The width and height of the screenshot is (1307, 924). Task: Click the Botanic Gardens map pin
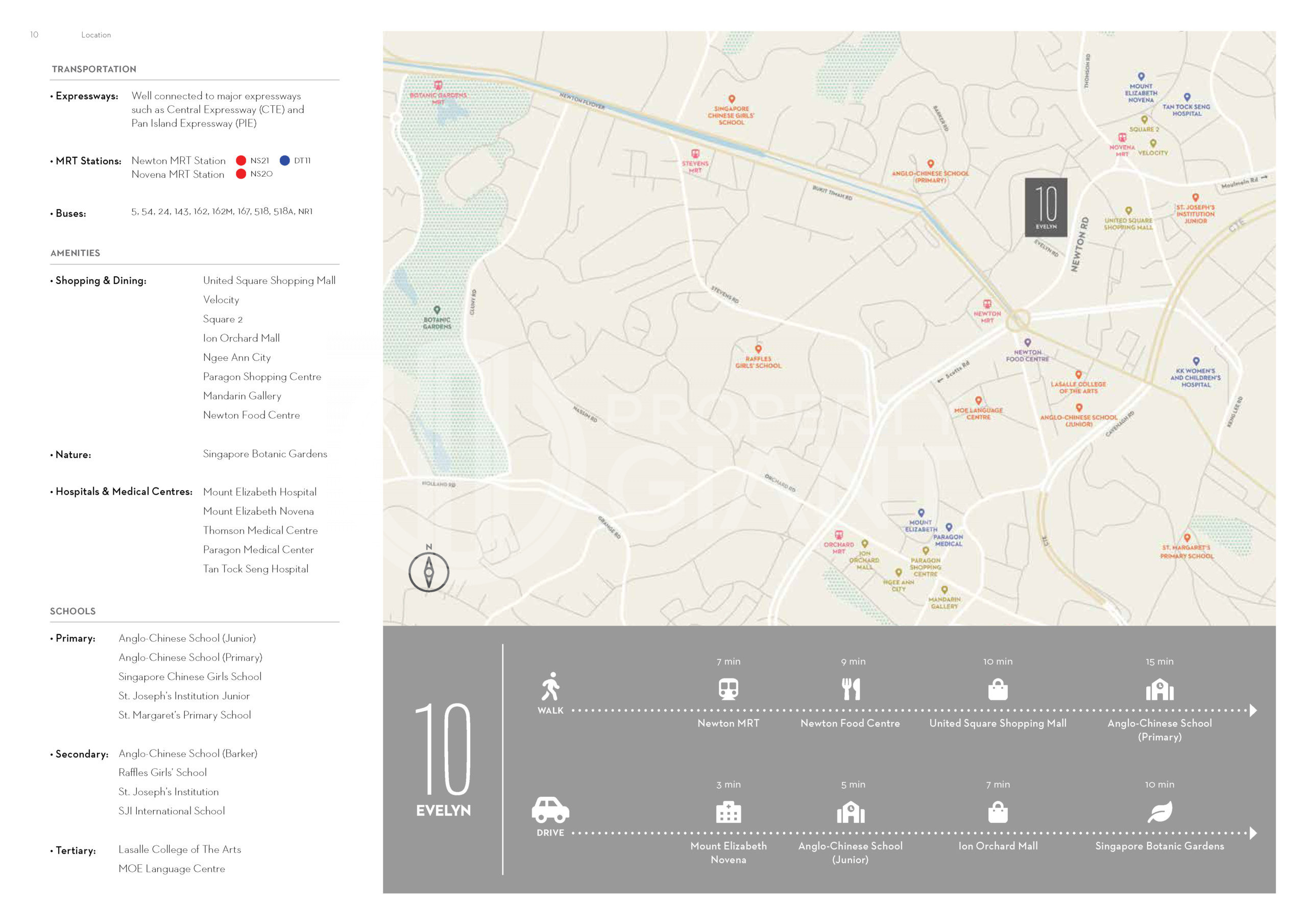point(437,310)
